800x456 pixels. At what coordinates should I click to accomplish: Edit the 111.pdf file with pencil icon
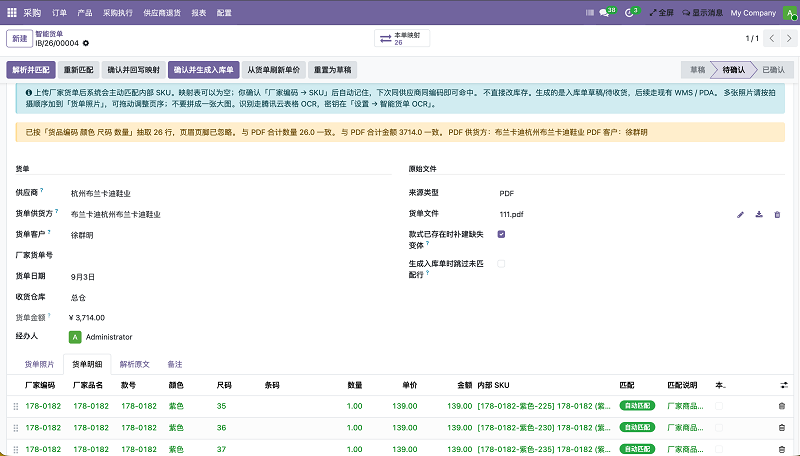[740, 215]
